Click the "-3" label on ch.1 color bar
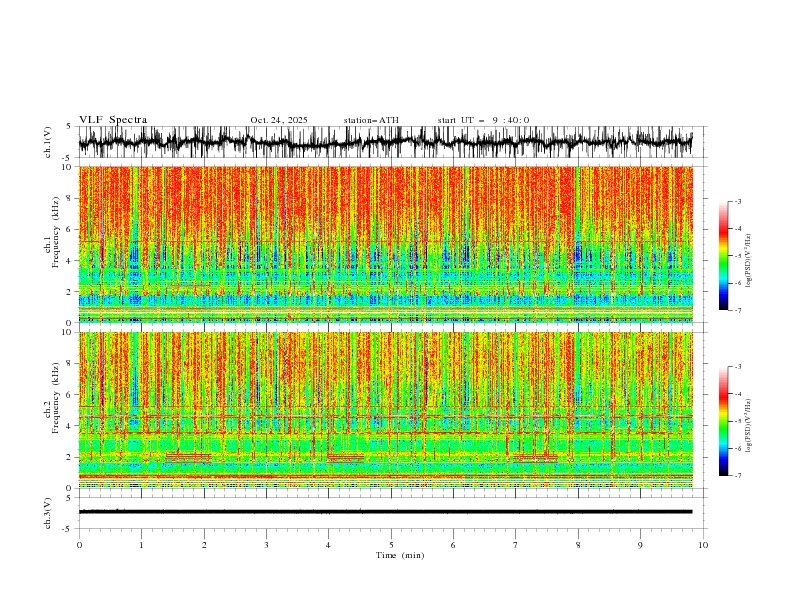 pos(738,201)
